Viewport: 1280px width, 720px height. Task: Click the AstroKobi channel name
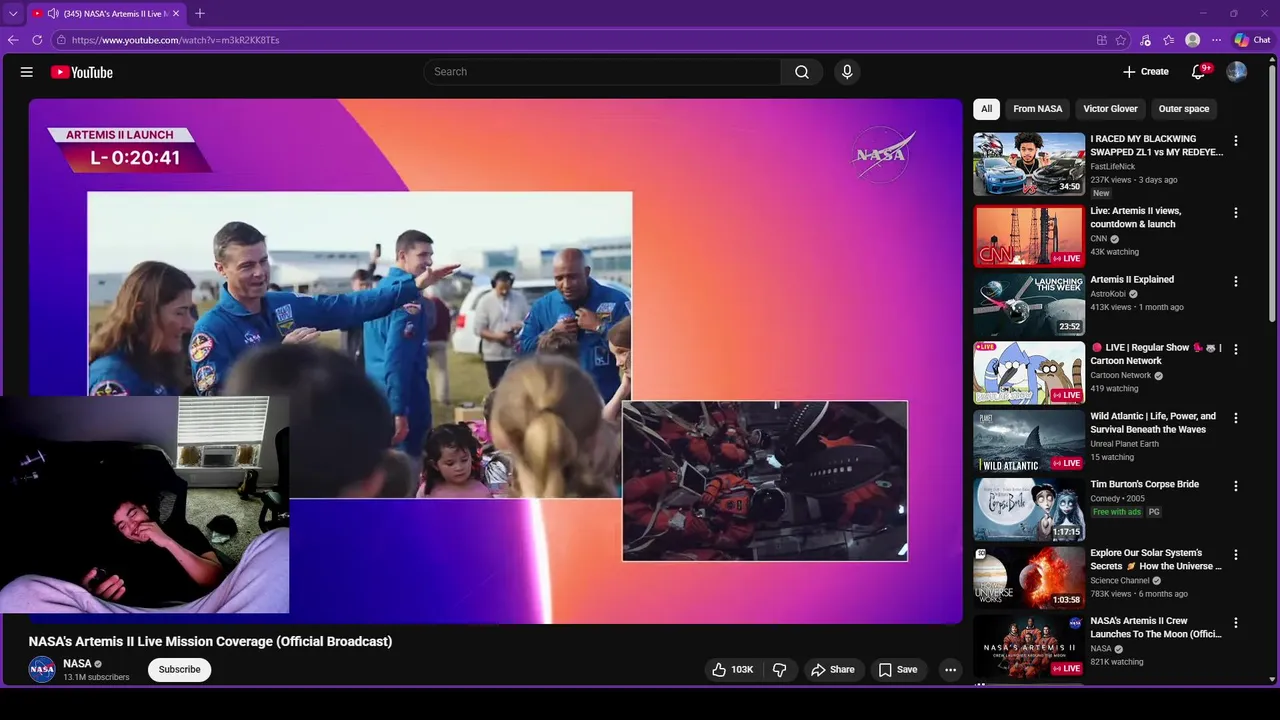[x=1108, y=294]
